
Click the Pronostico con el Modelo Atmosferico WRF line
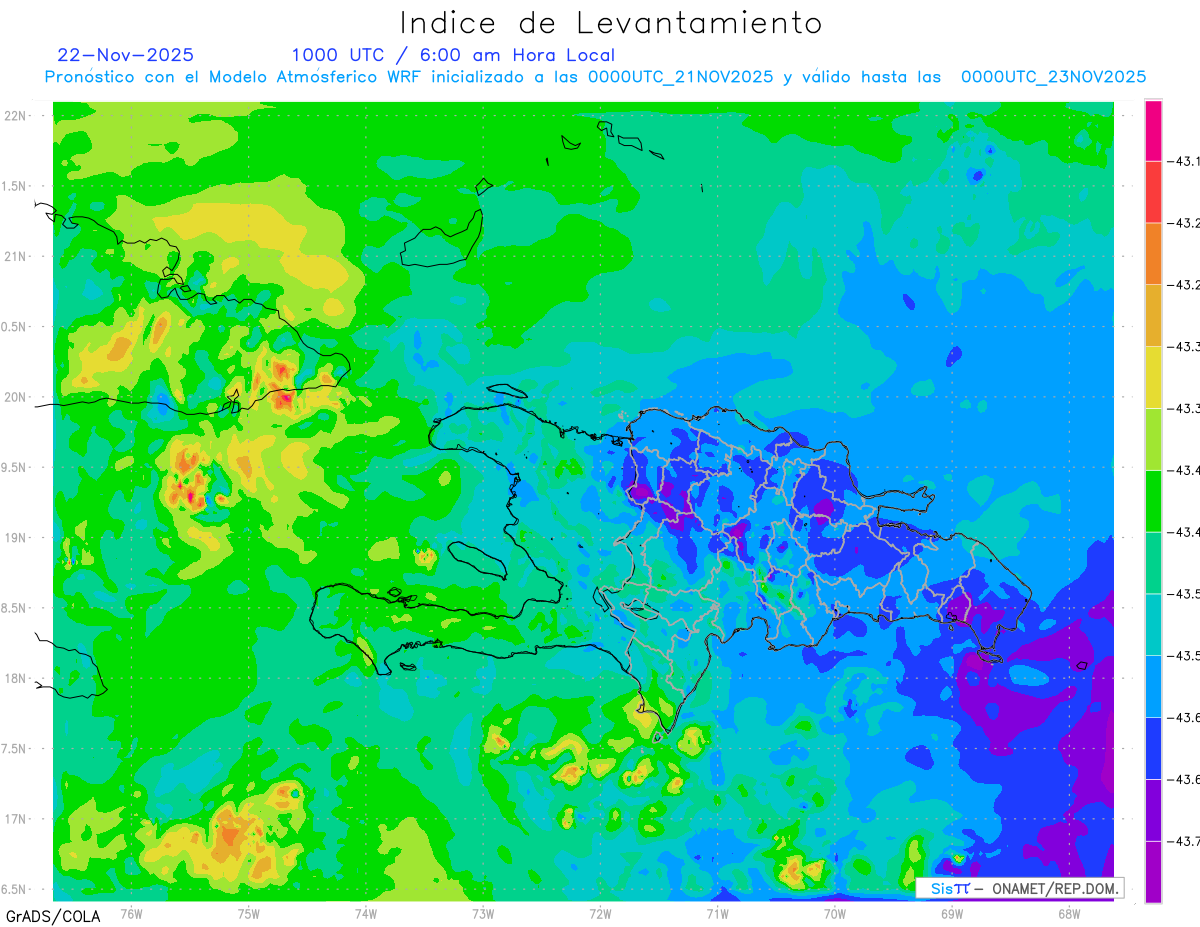tap(595, 77)
